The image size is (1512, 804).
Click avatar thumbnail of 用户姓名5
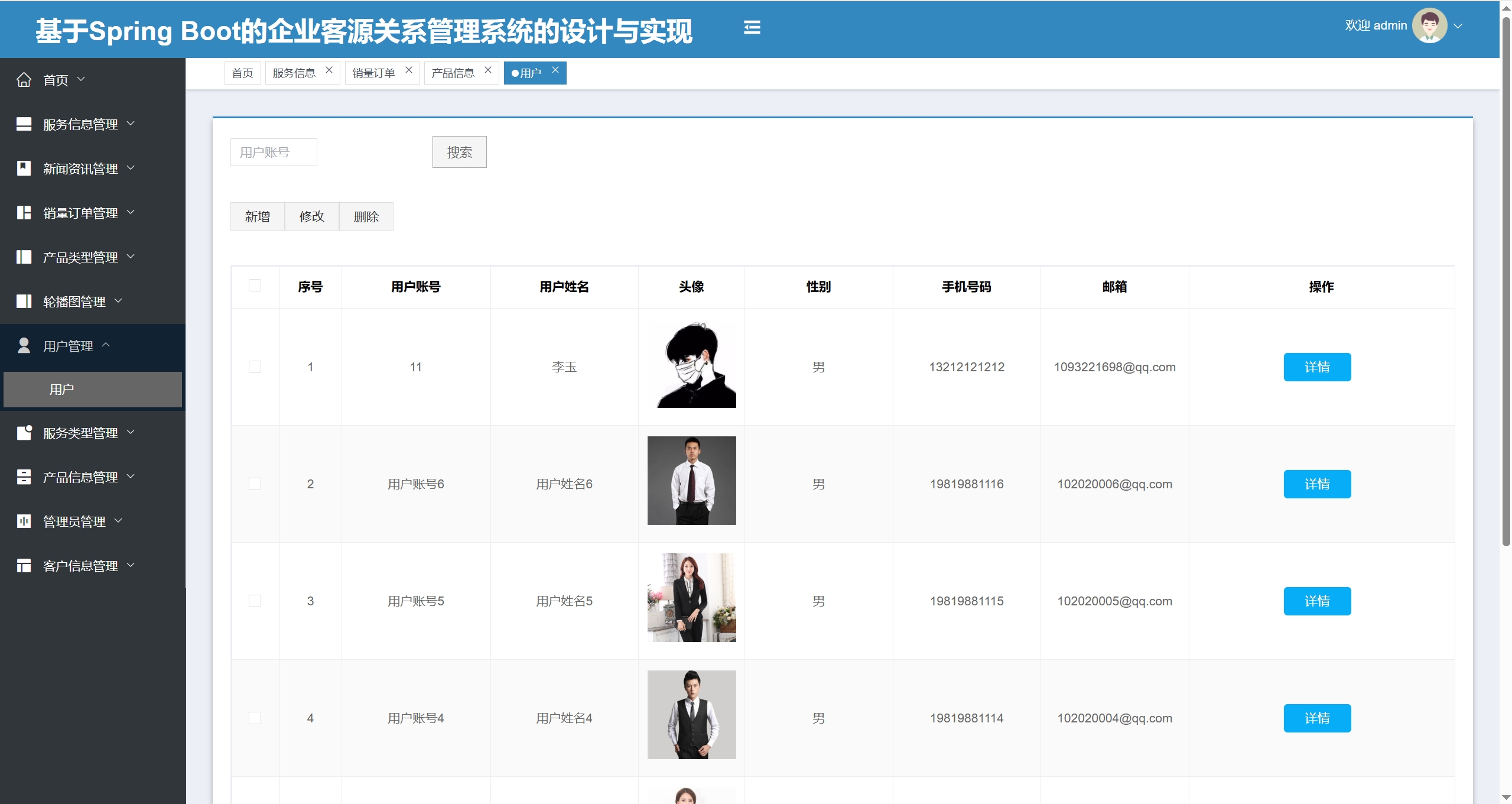[x=692, y=598]
